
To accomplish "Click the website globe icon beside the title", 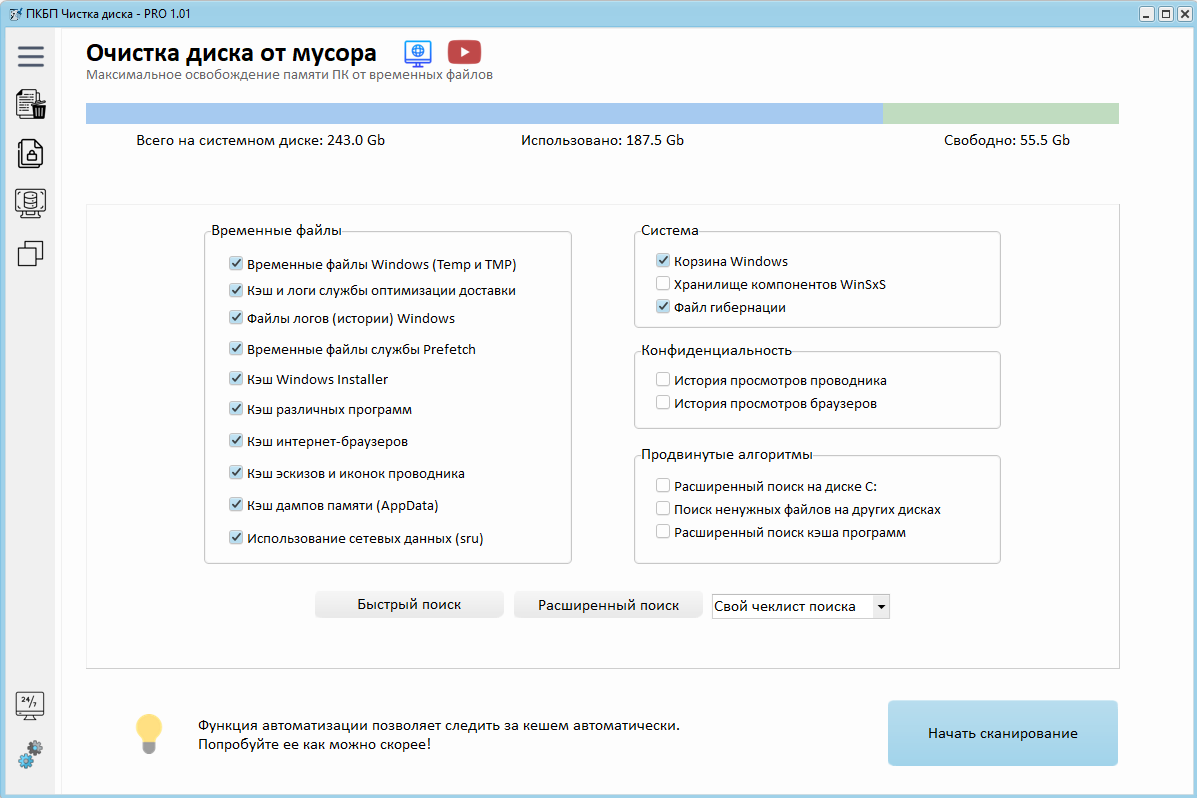I will [417, 53].
